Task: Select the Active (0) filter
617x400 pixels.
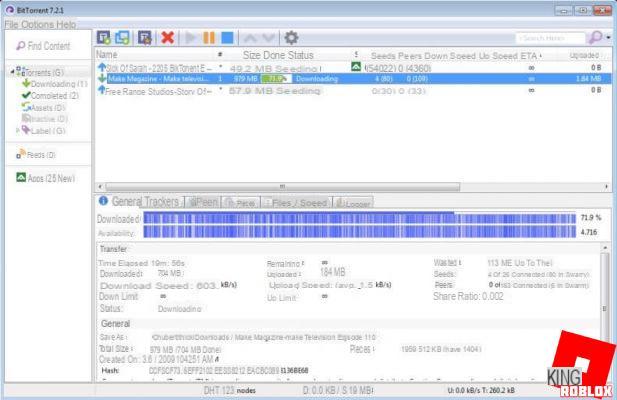Action: [44, 107]
